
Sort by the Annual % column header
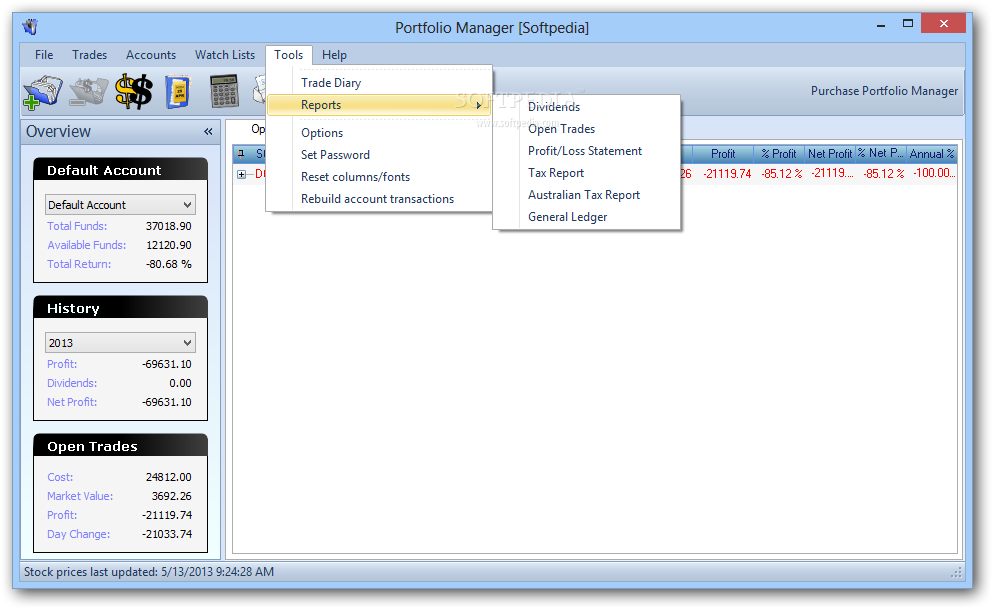pyautogui.click(x=932, y=154)
